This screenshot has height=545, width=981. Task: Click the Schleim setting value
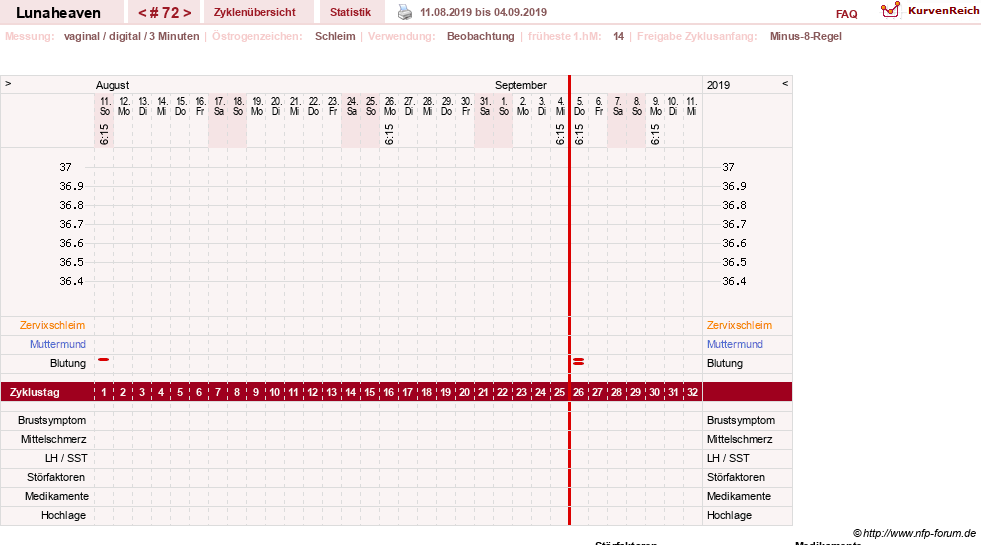tap(335, 36)
